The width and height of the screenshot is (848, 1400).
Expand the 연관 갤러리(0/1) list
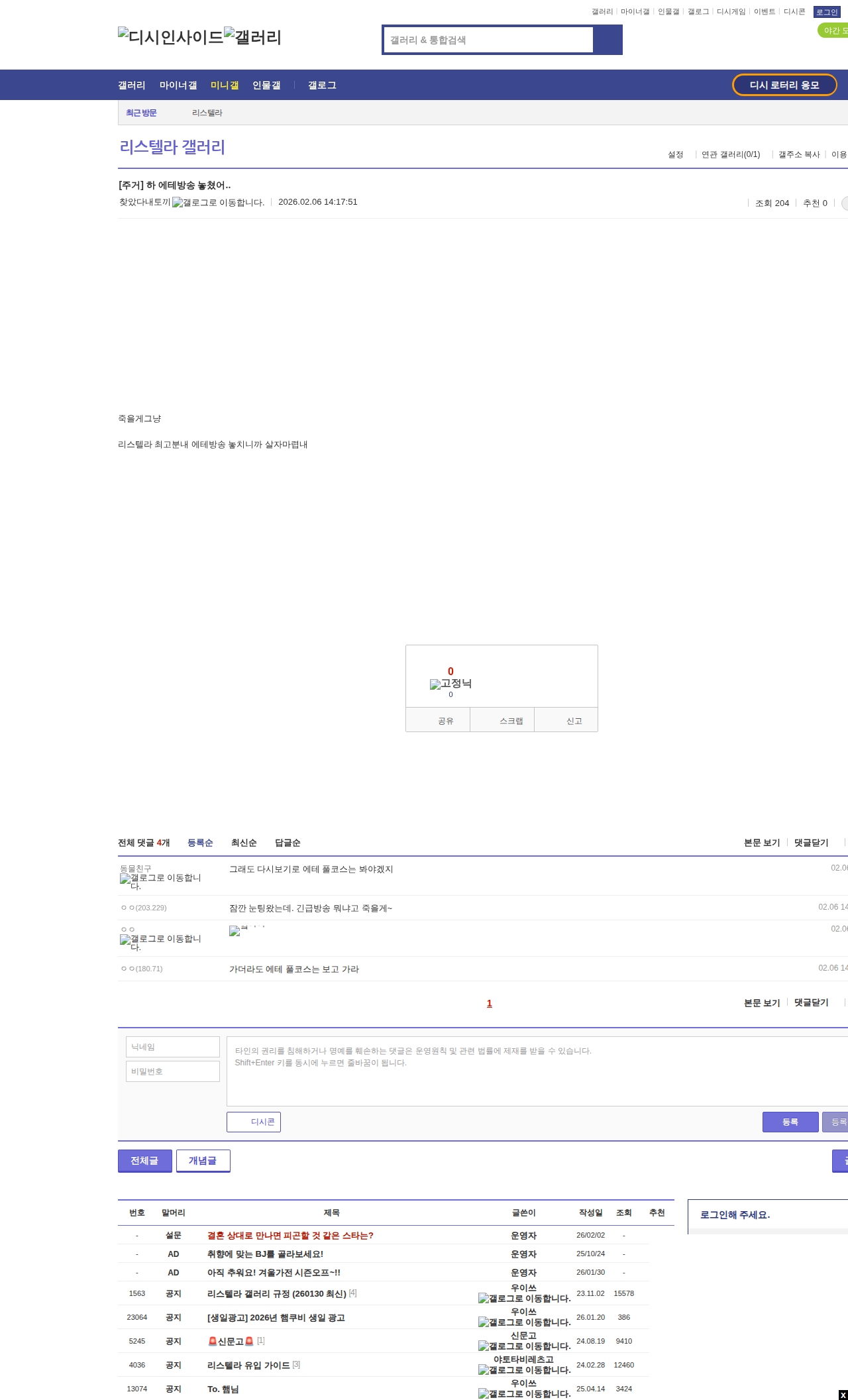(731, 154)
